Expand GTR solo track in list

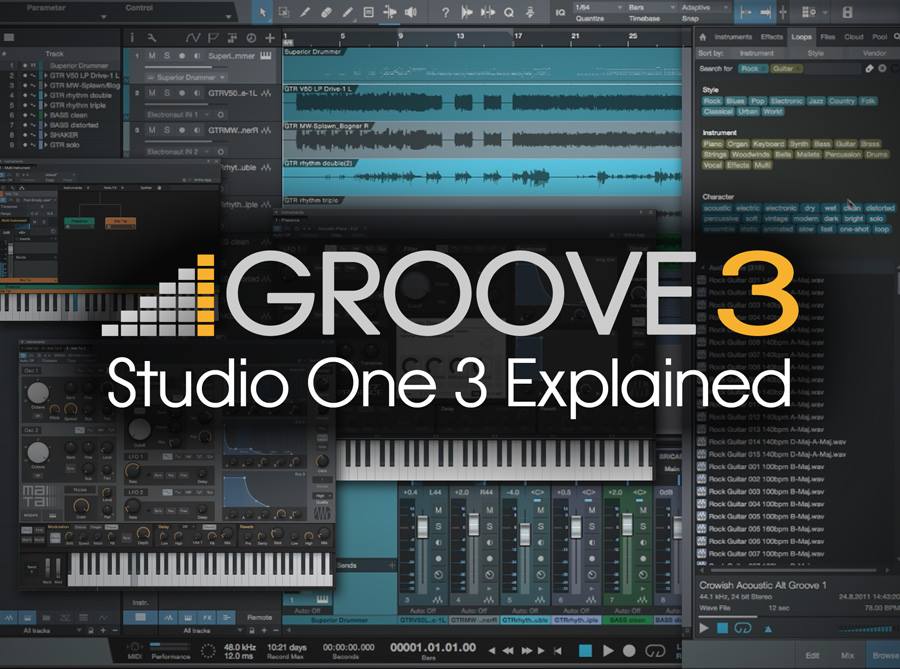pyautogui.click(x=46, y=145)
